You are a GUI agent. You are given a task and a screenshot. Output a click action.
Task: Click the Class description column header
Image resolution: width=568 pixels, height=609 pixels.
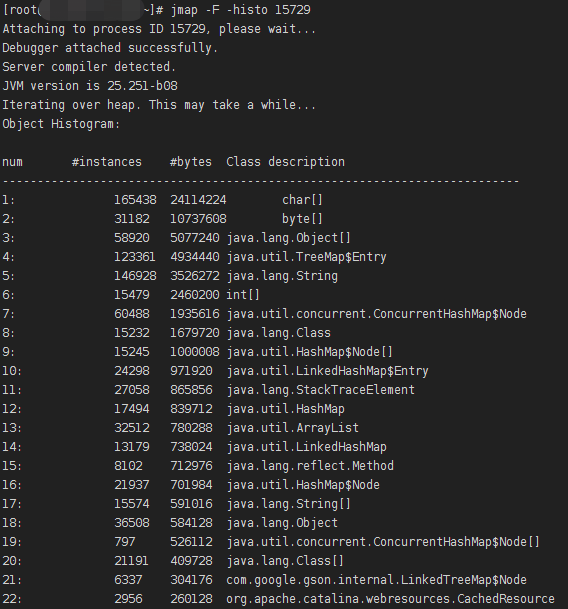[286, 162]
